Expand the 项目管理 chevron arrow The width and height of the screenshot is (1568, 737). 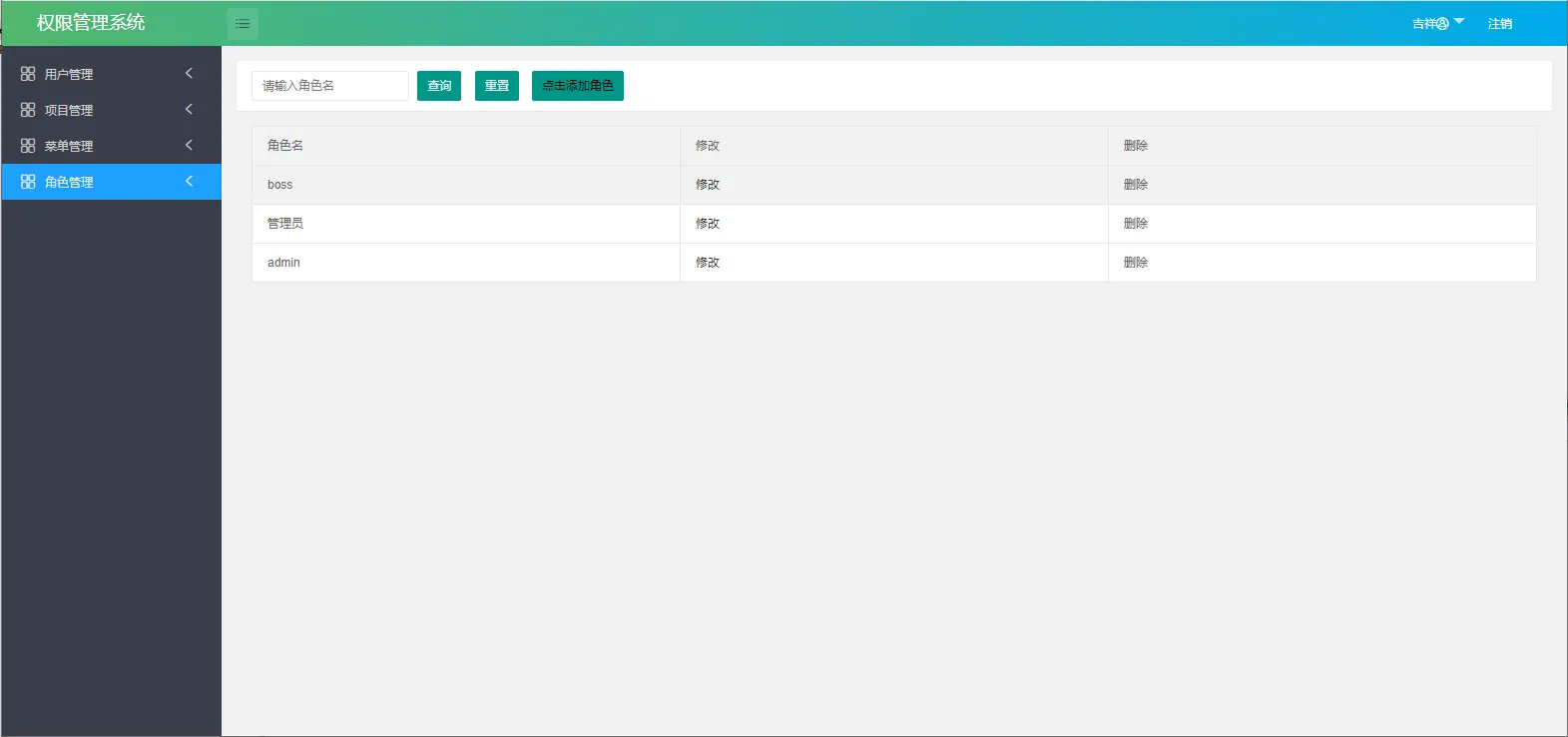click(189, 110)
